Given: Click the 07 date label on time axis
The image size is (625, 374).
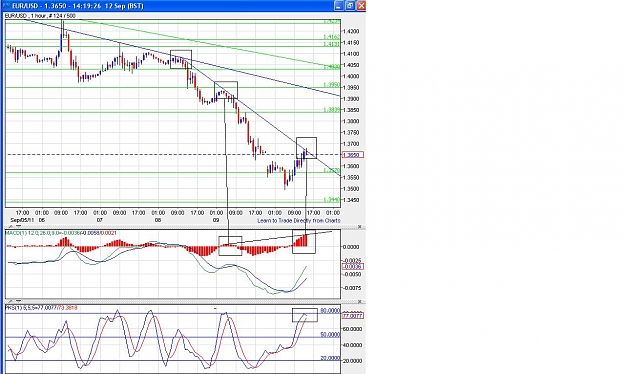Looking at the screenshot, I should click(100, 220).
